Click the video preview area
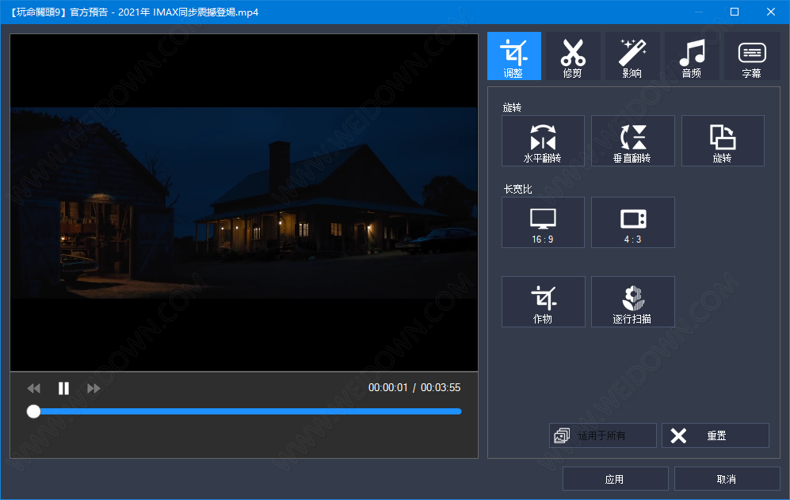The height and width of the screenshot is (500, 790). pyautogui.click(x=244, y=203)
